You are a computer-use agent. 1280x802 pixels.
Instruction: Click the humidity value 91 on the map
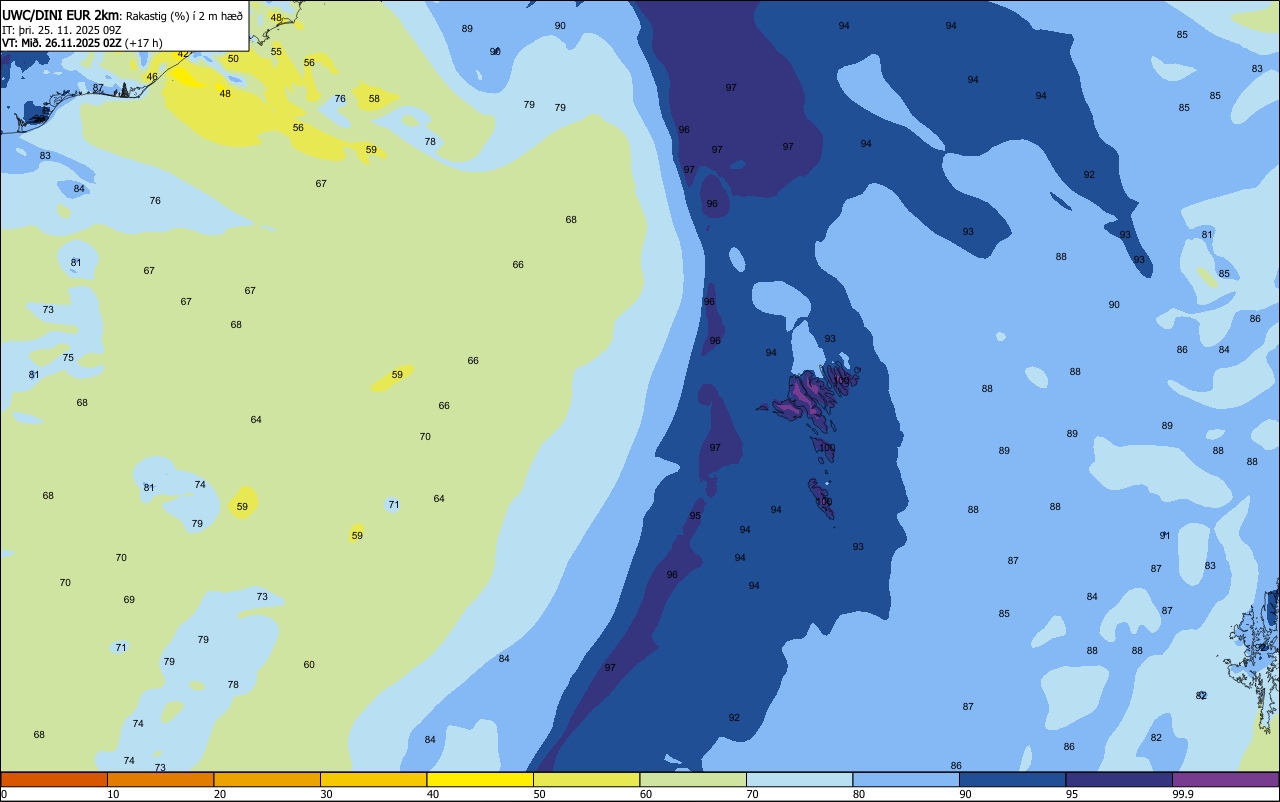(1165, 536)
